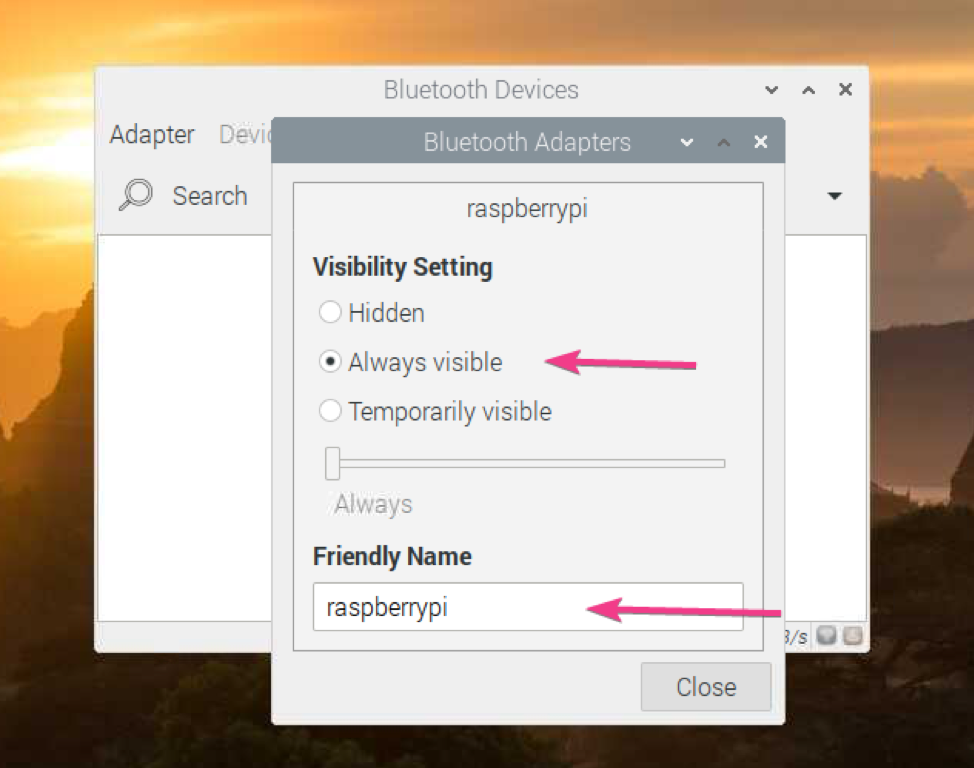Minimize the Bluetooth Adapters dialog
The height and width of the screenshot is (768, 974).
[x=686, y=142]
